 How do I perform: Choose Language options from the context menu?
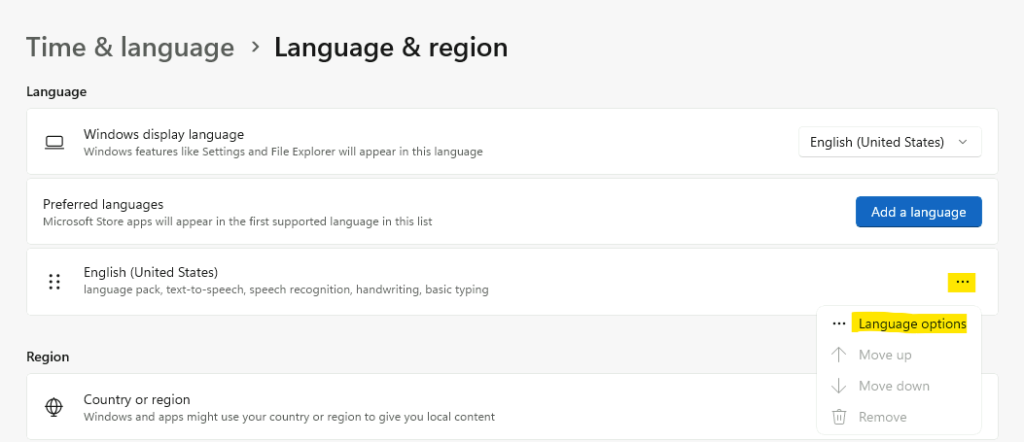912,323
